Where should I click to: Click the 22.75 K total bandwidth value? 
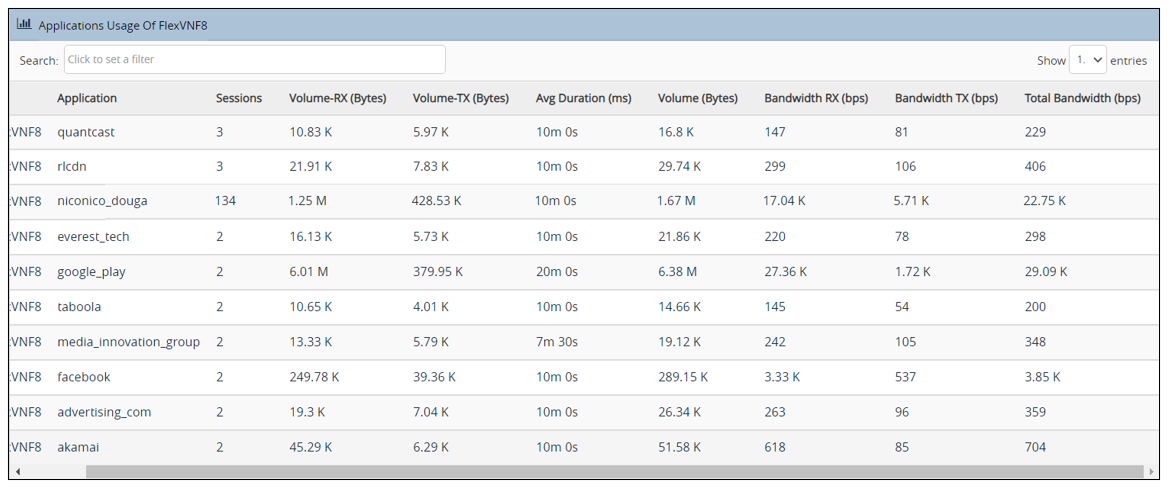click(x=1044, y=201)
